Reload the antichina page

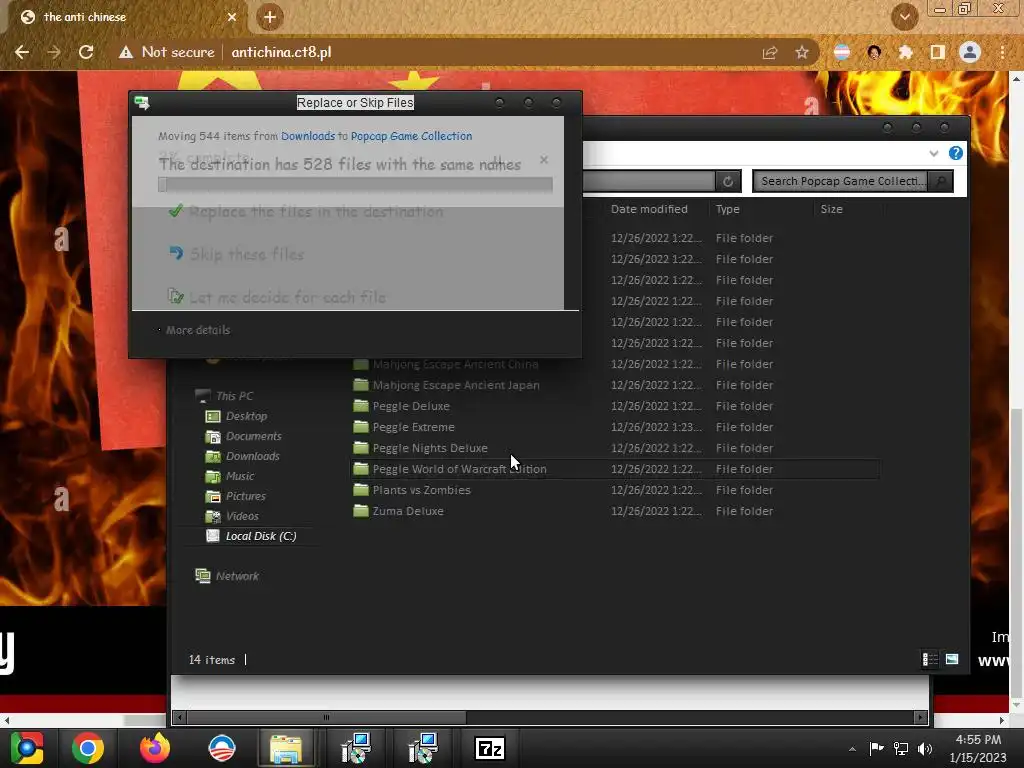pyautogui.click(x=86, y=52)
